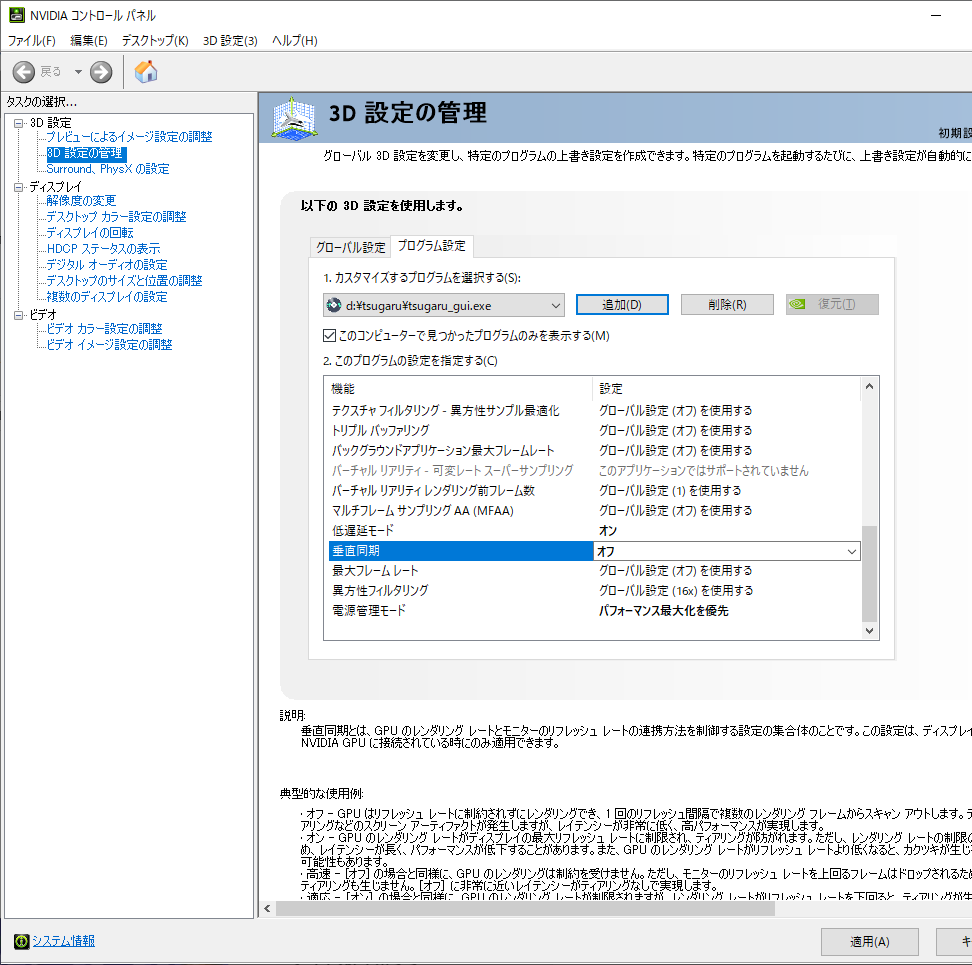Select デスクトップカラー設定の調整 in task tree

click(x=116, y=217)
